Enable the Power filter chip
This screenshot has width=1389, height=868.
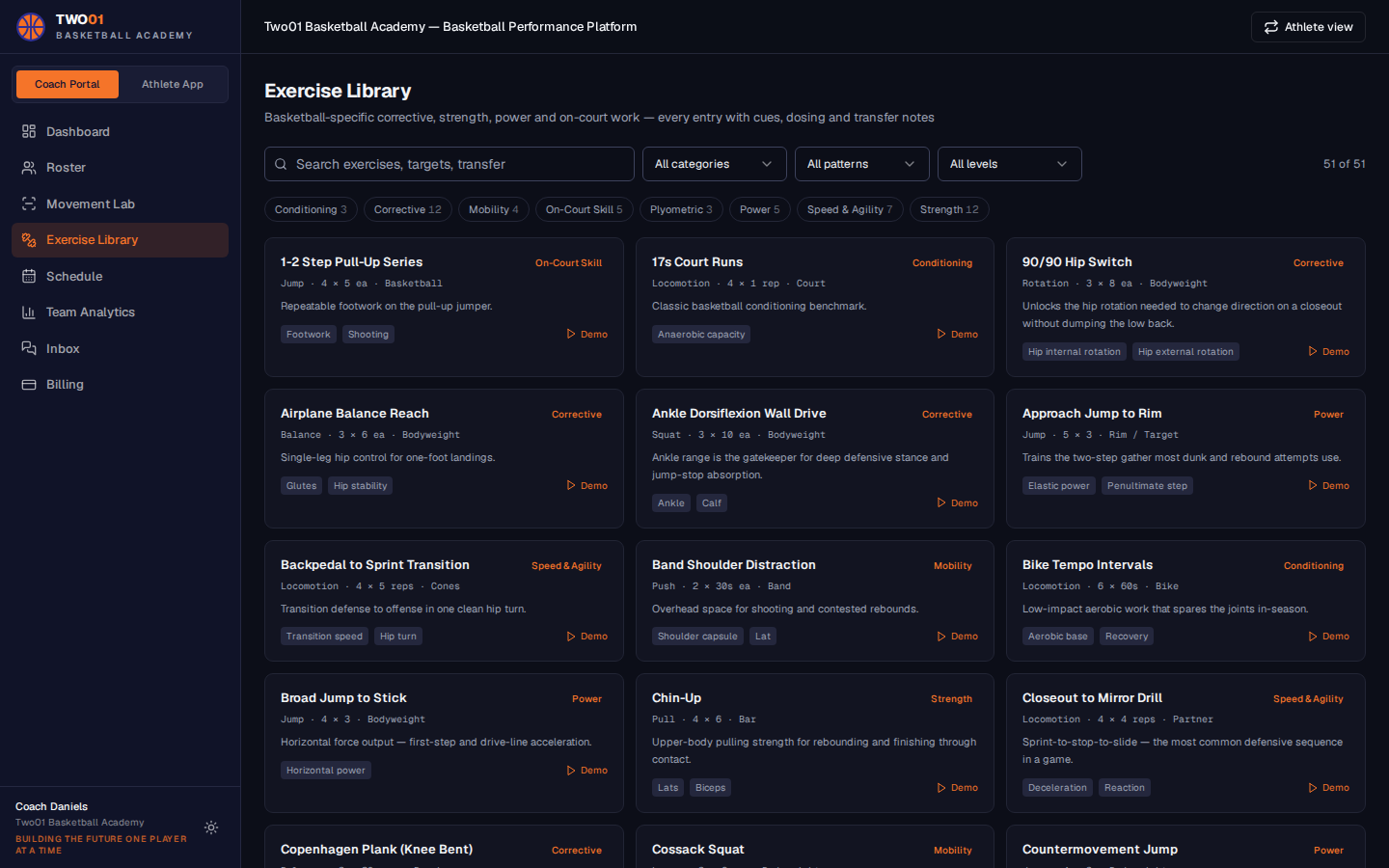coord(760,209)
